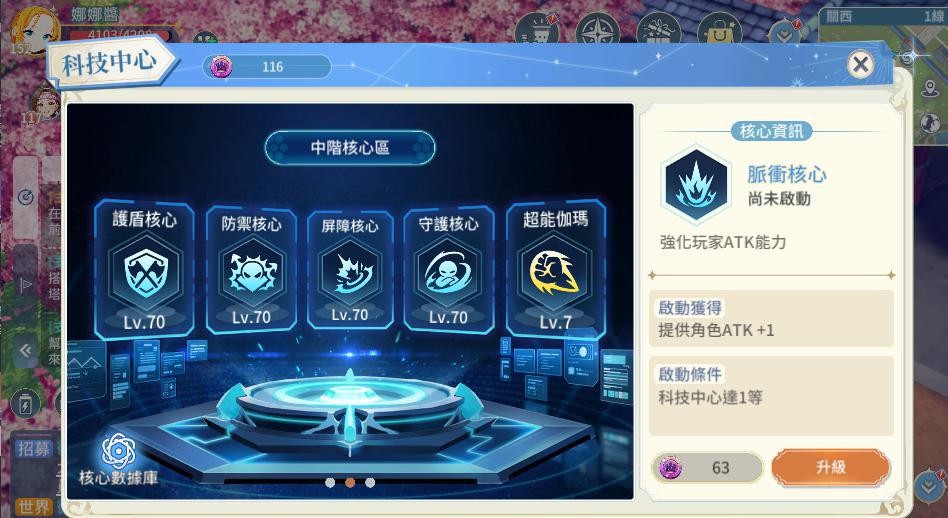Open the 招募 recruit chat tab
Image resolution: width=948 pixels, height=518 pixels.
(34, 448)
